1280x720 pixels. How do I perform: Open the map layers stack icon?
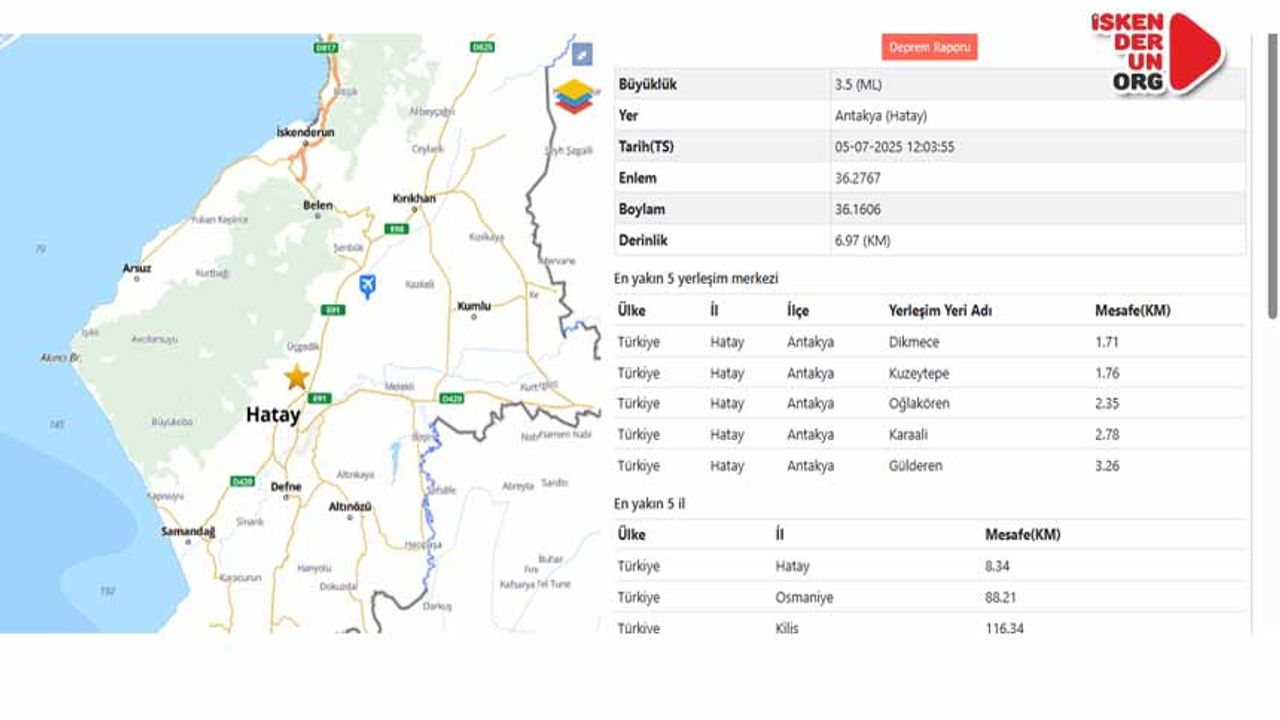tap(573, 96)
